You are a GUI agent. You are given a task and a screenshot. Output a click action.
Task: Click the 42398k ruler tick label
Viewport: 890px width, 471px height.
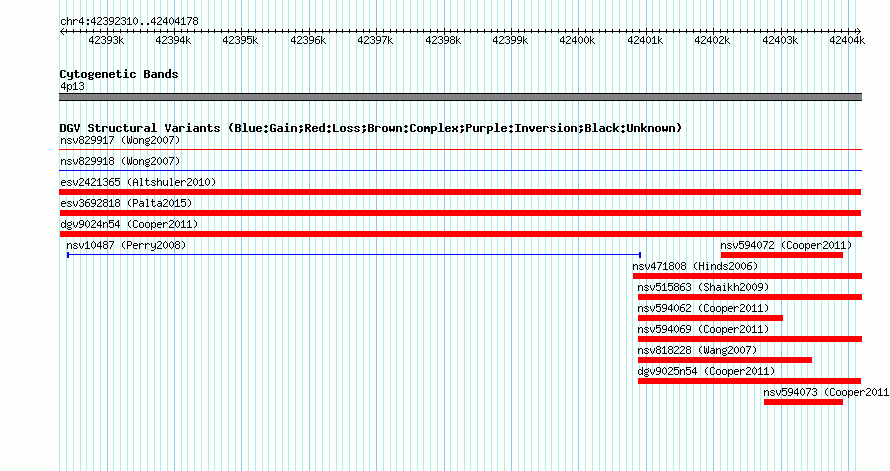coord(443,40)
